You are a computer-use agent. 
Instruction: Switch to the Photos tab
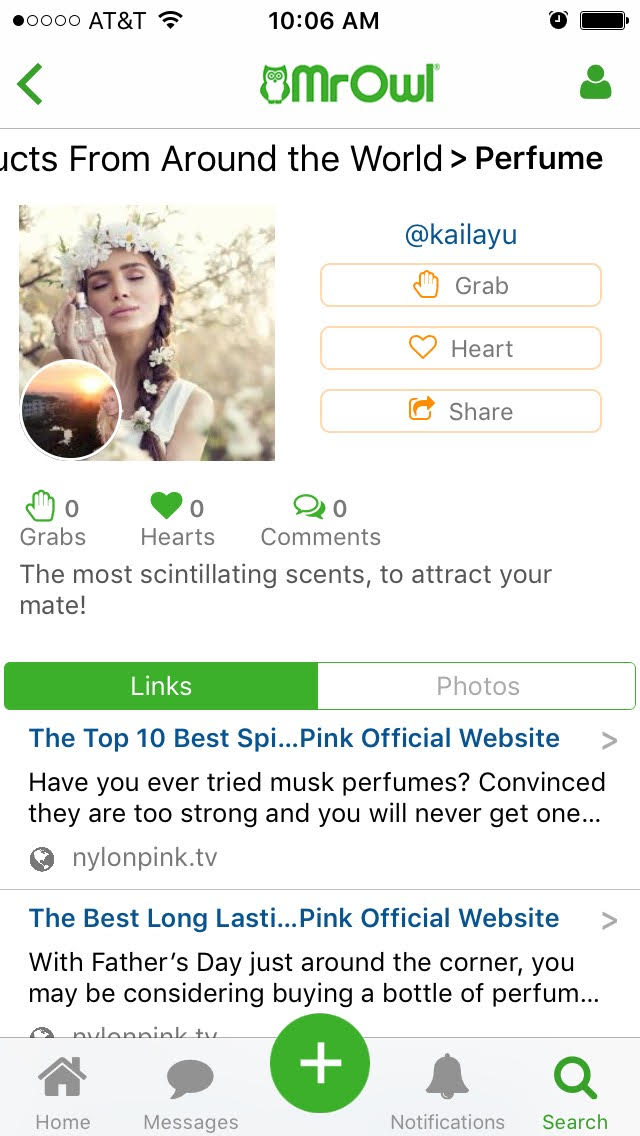477,686
